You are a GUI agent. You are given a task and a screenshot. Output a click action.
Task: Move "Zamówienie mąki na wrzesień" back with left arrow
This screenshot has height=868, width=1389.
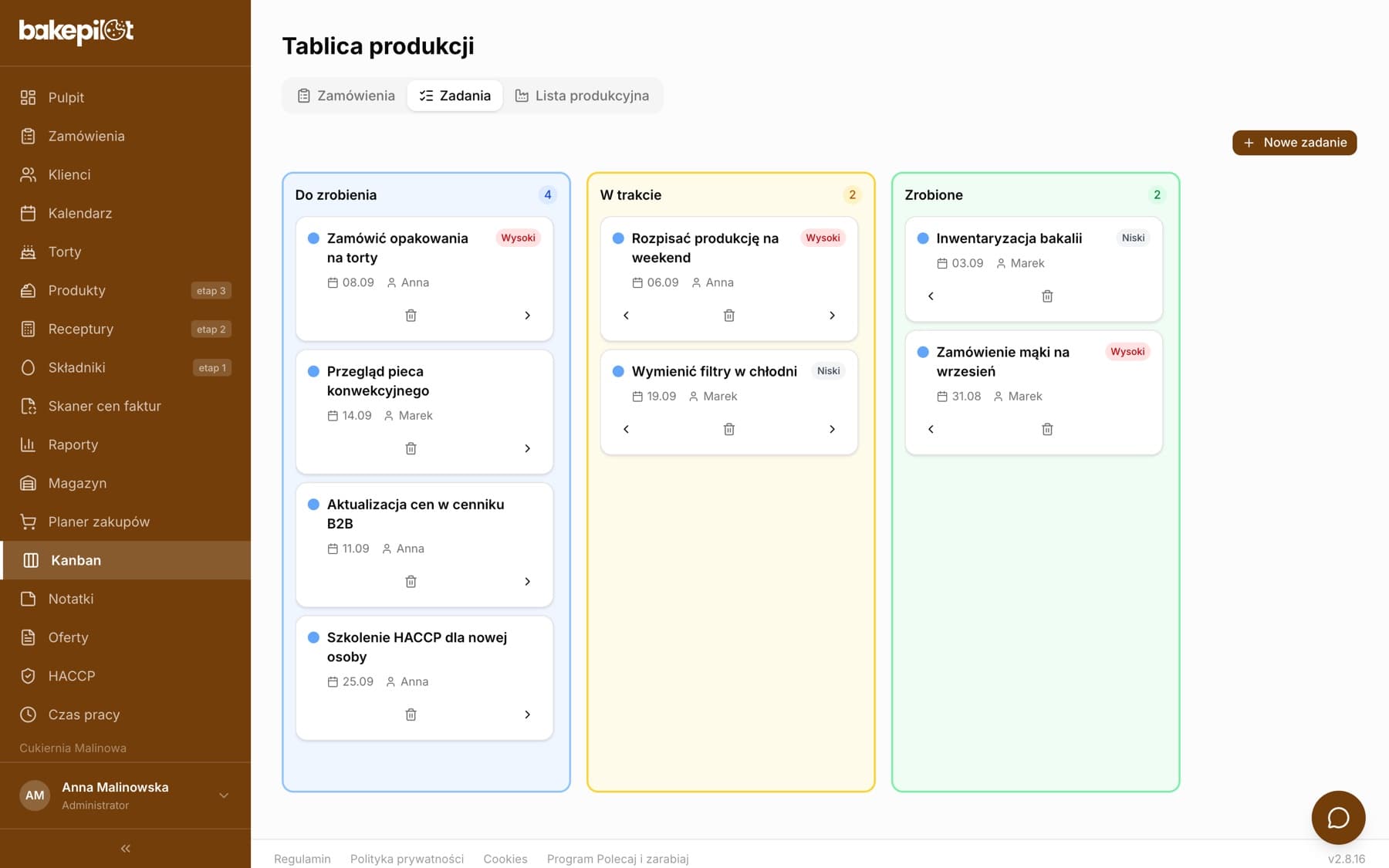coord(931,429)
